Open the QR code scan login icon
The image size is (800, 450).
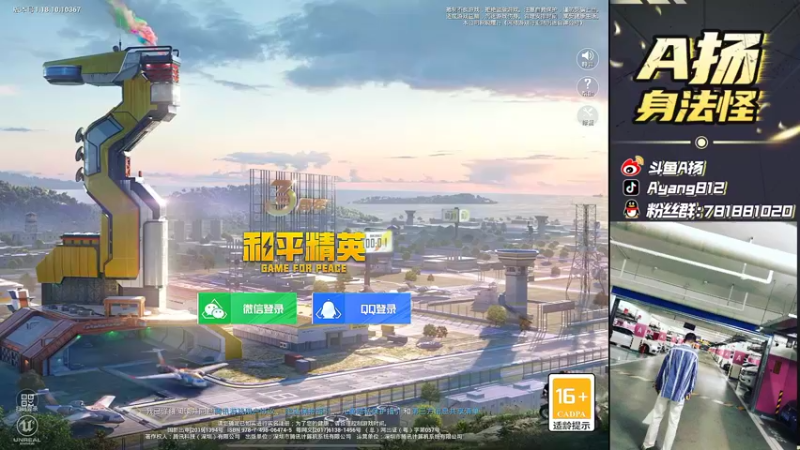(x=27, y=402)
